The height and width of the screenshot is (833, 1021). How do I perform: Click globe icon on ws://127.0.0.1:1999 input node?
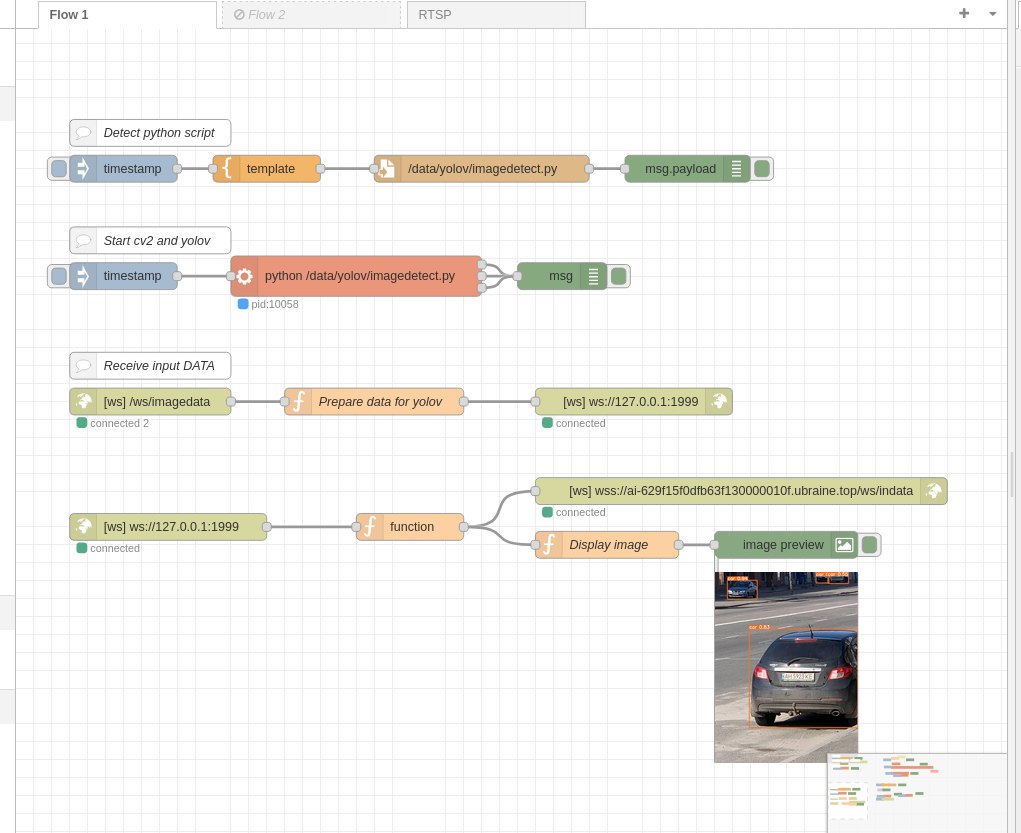pyautogui.click(x=83, y=527)
